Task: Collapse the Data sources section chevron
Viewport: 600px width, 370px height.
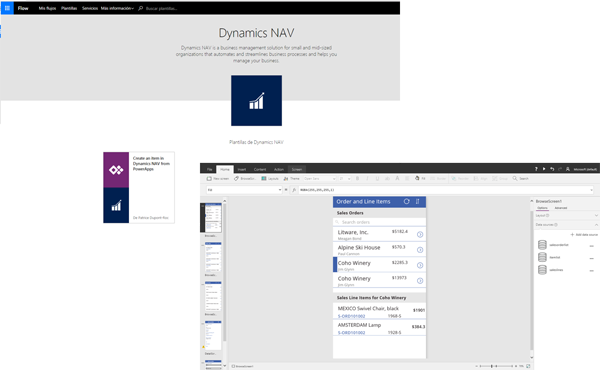Action: click(596, 225)
